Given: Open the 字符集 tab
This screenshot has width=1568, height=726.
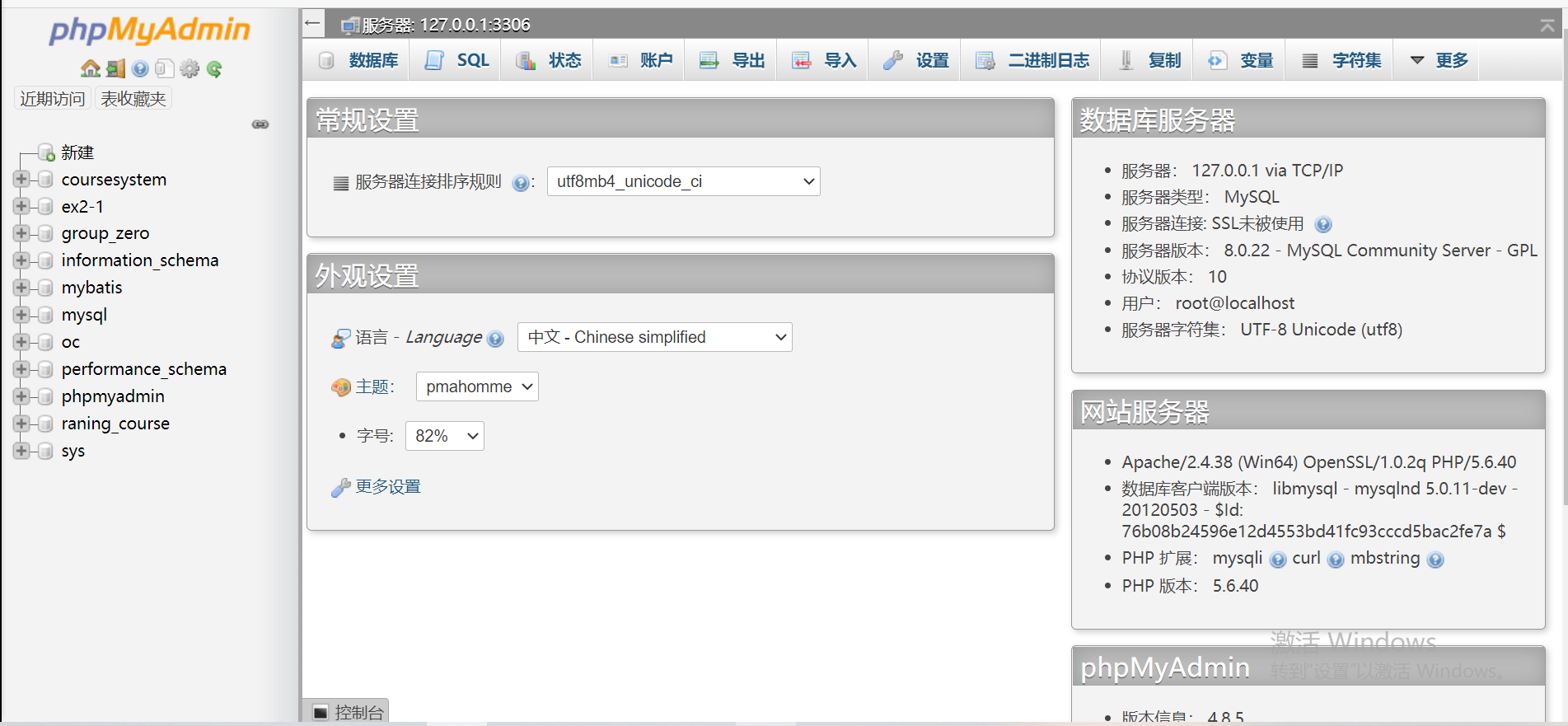Looking at the screenshot, I should (1341, 60).
